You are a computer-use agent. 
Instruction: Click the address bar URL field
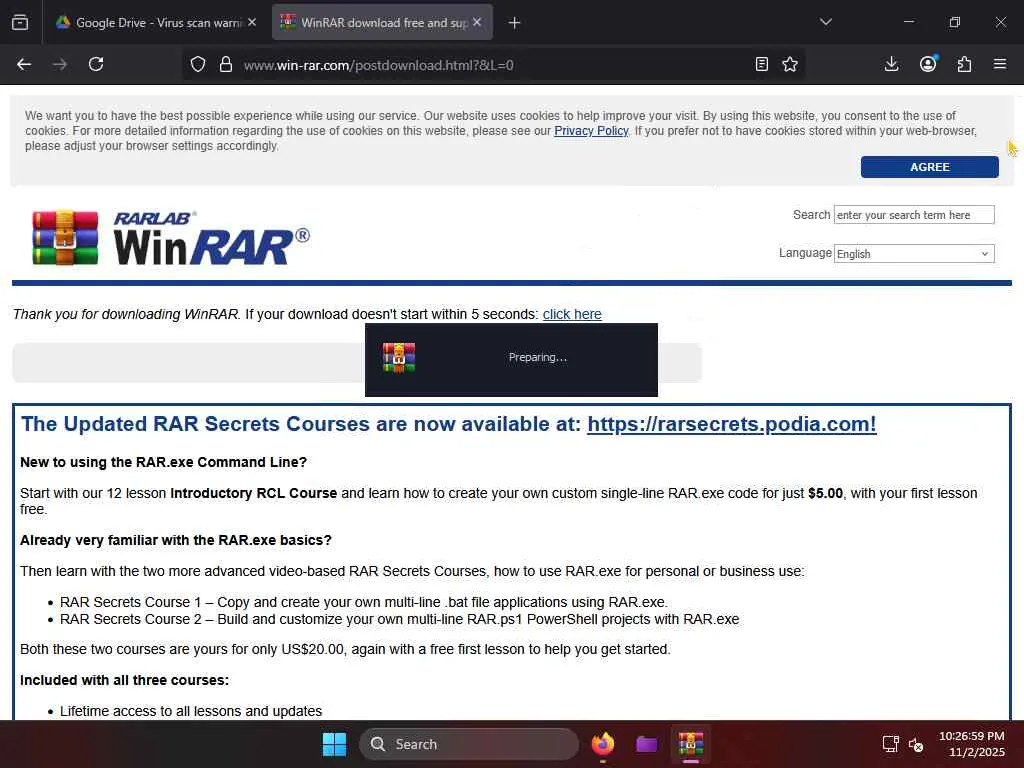point(496,65)
